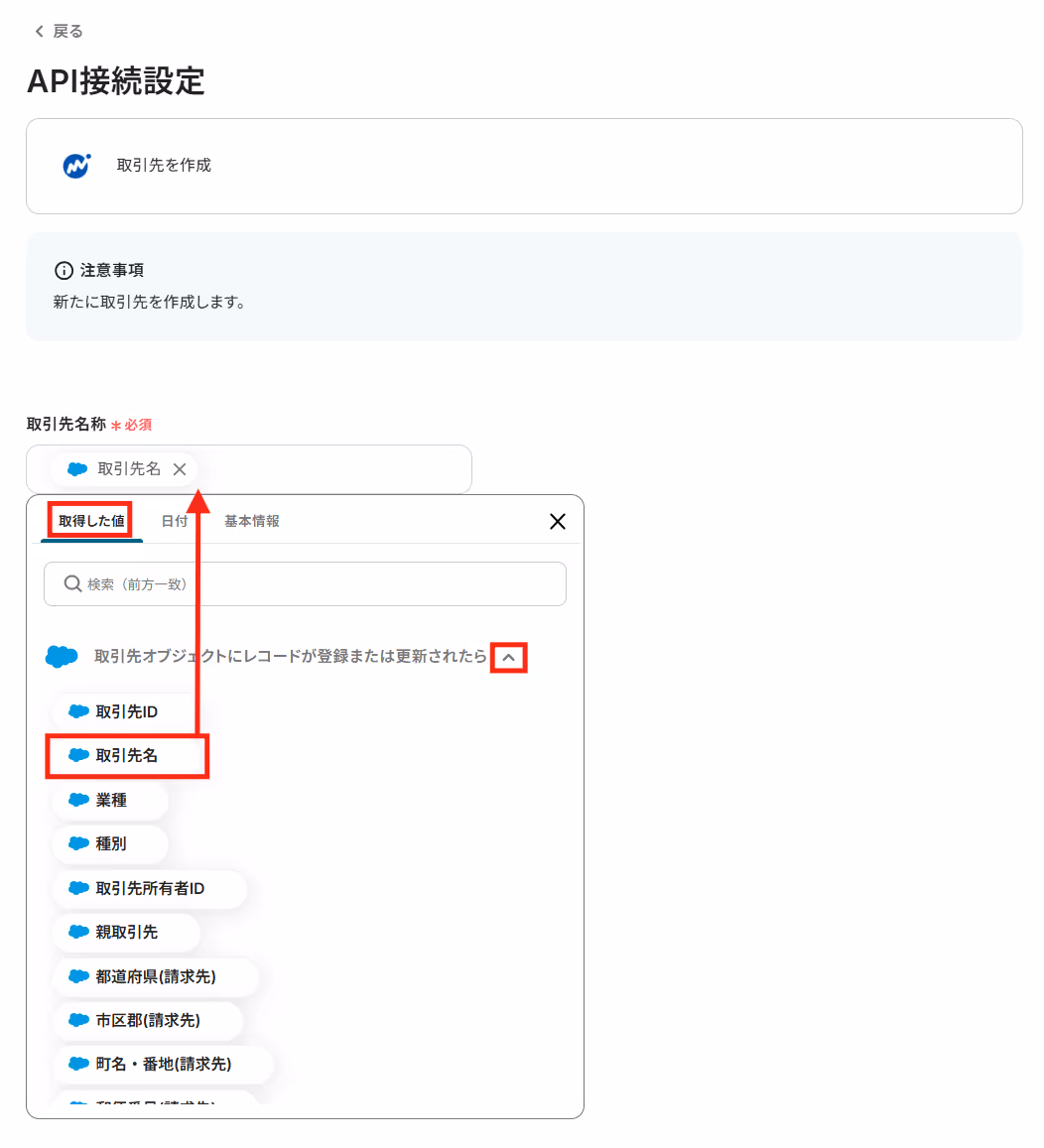The height and width of the screenshot is (1148, 1044).
Task: Select the 業種 value
Action: (x=110, y=801)
